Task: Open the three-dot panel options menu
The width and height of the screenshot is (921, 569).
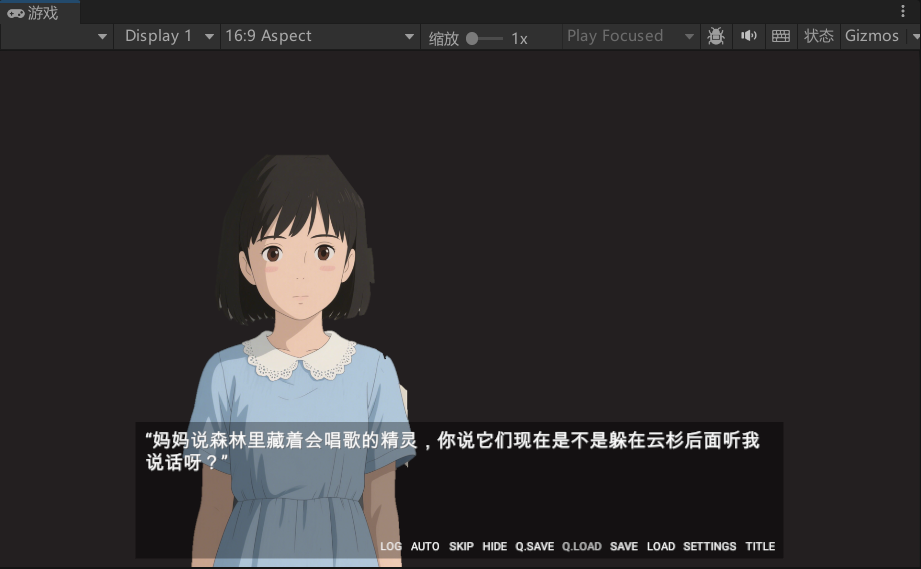Action: pyautogui.click(x=903, y=11)
